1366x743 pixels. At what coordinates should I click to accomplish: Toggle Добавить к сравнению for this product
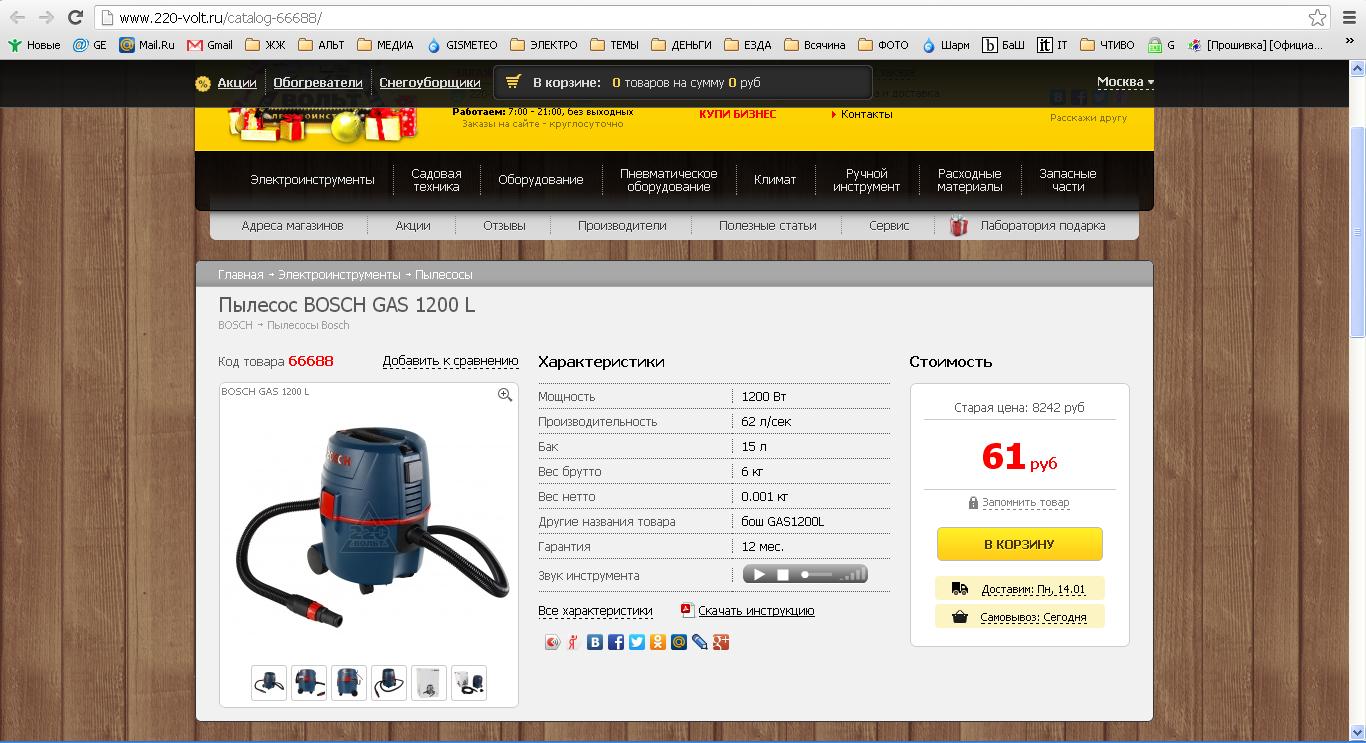[x=450, y=361]
